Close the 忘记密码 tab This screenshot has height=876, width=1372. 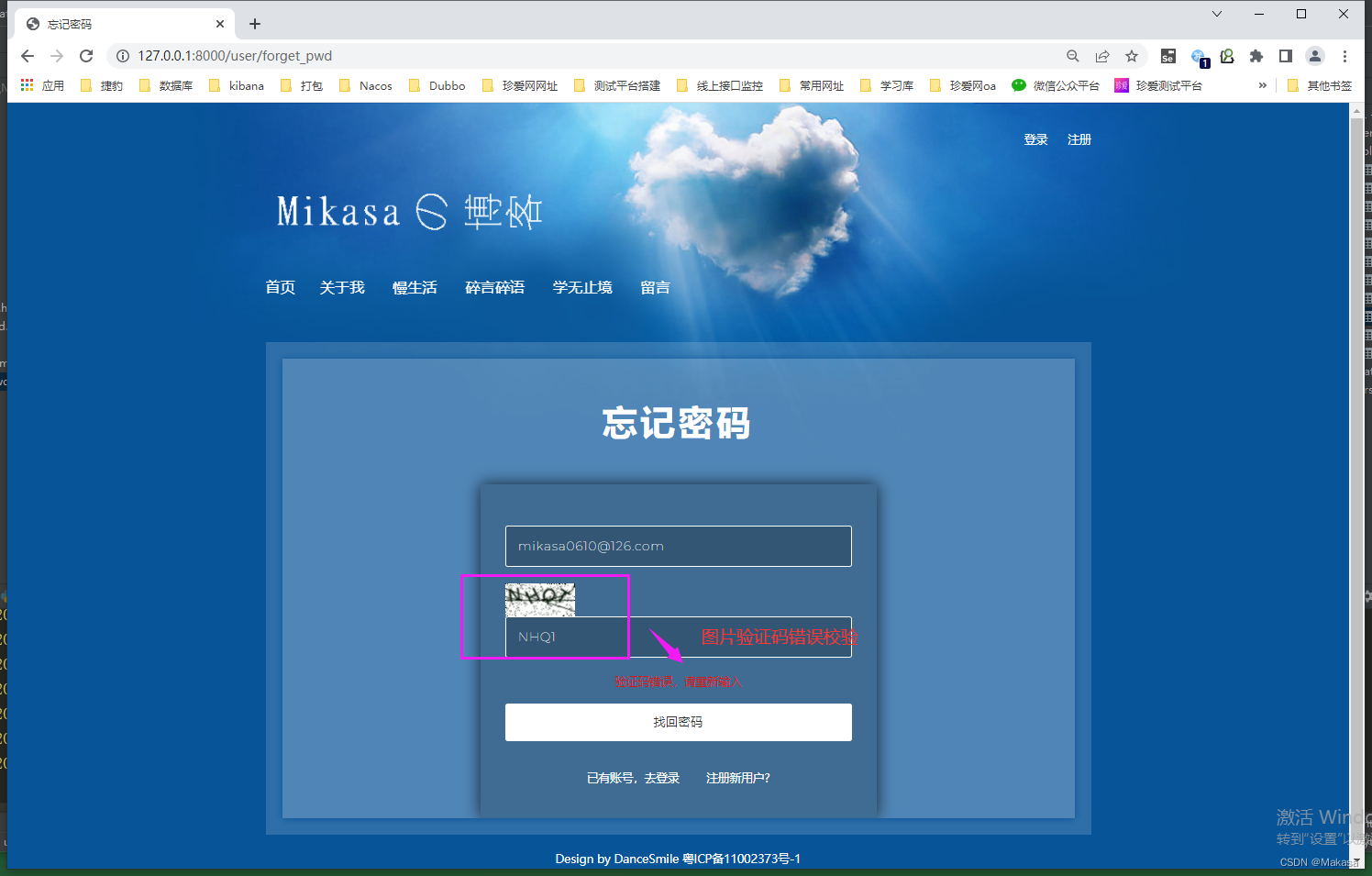[220, 24]
